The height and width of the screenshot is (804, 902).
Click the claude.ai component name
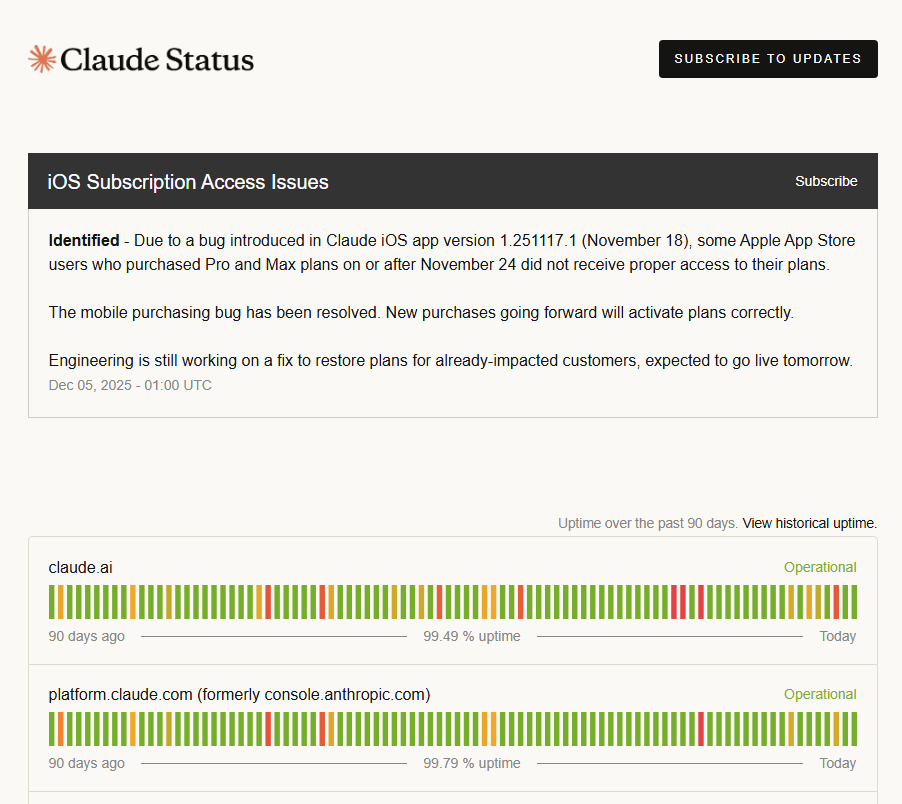80,567
